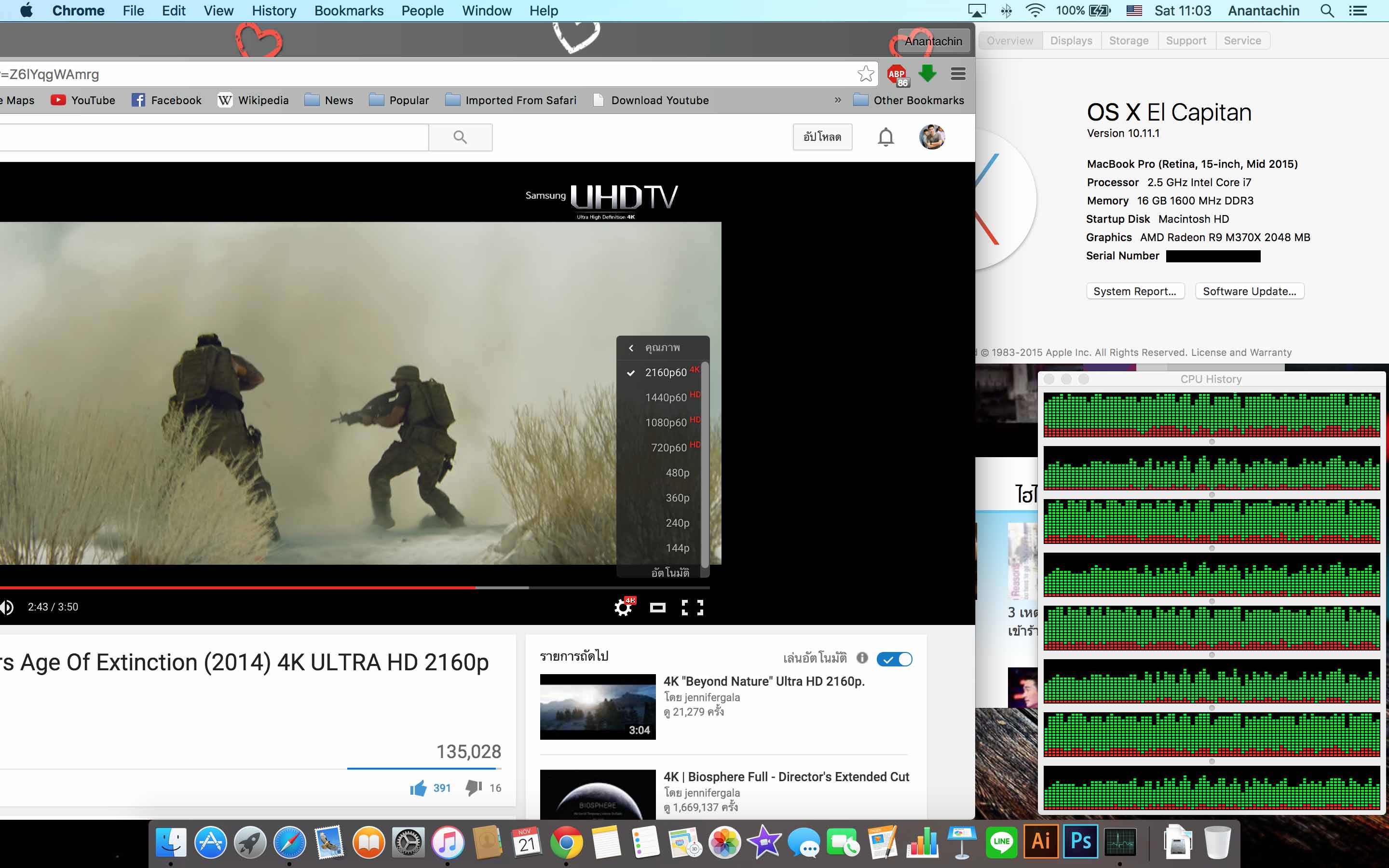Open App Store from the Dock
This screenshot has width=1389, height=868.
[x=211, y=843]
